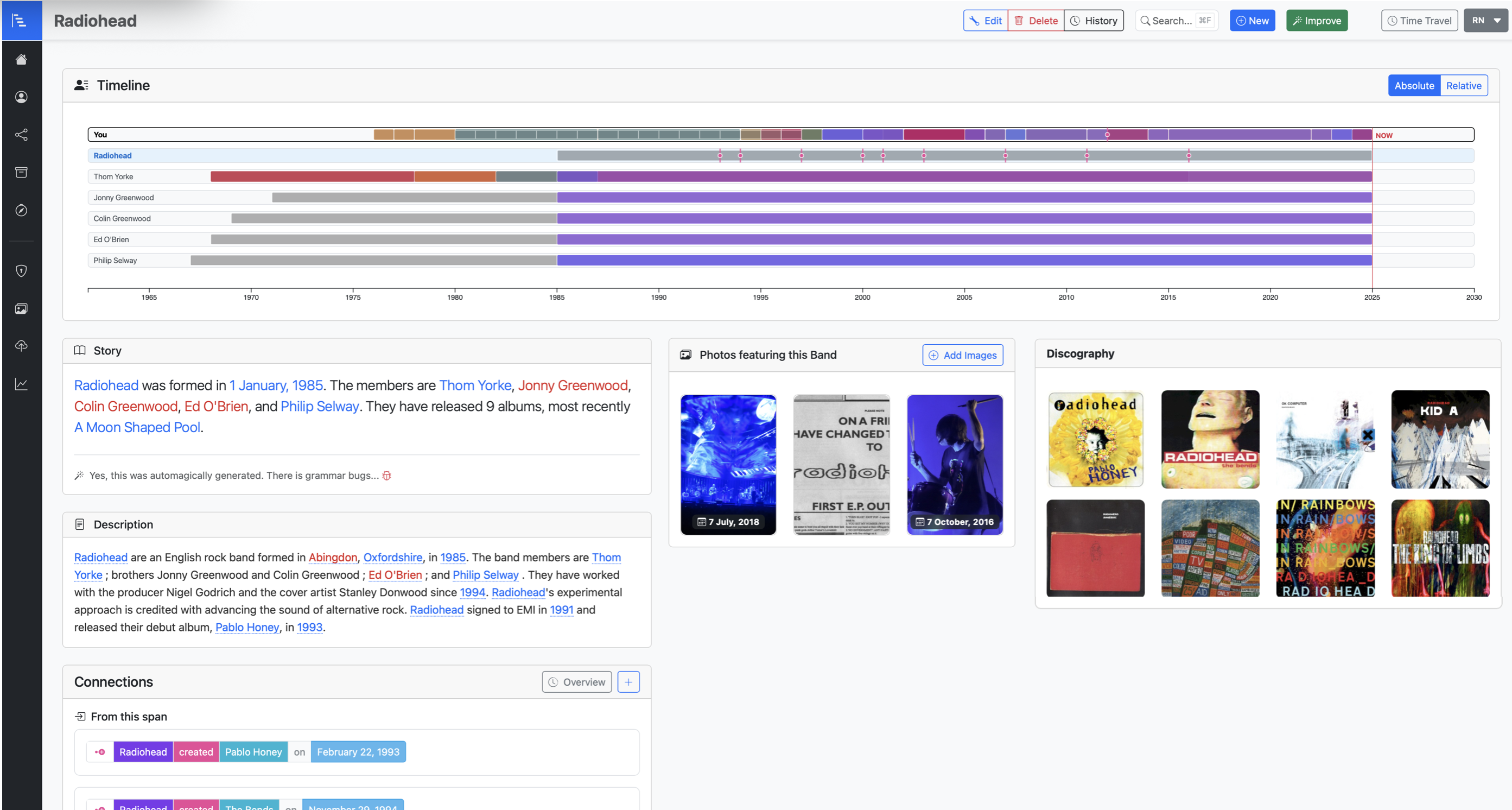Image resolution: width=1512 pixels, height=810 pixels.
Task: Switch timeline to Absolute mode
Action: (x=1413, y=86)
